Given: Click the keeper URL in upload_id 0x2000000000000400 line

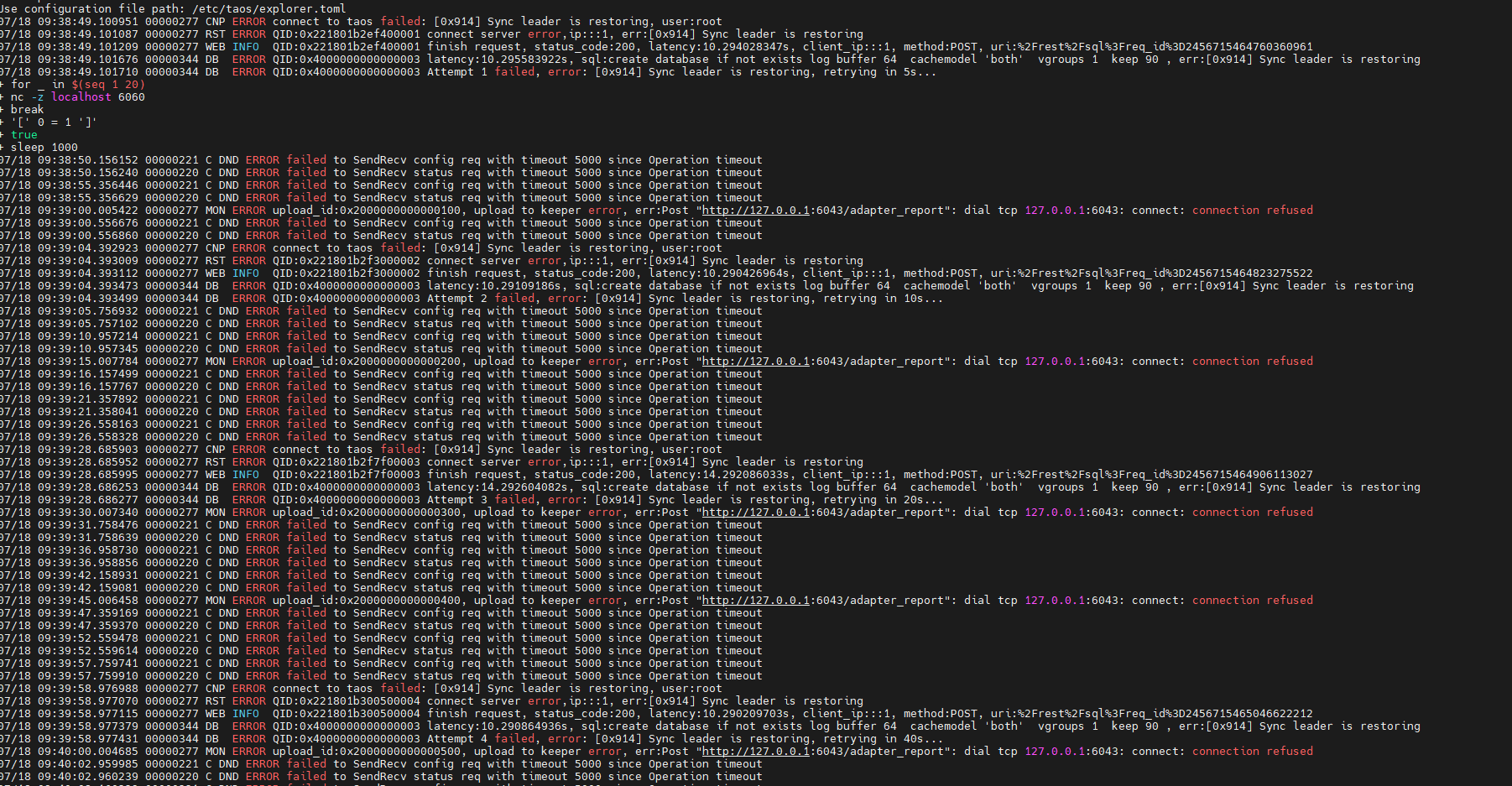Looking at the screenshot, I should 755,601.
